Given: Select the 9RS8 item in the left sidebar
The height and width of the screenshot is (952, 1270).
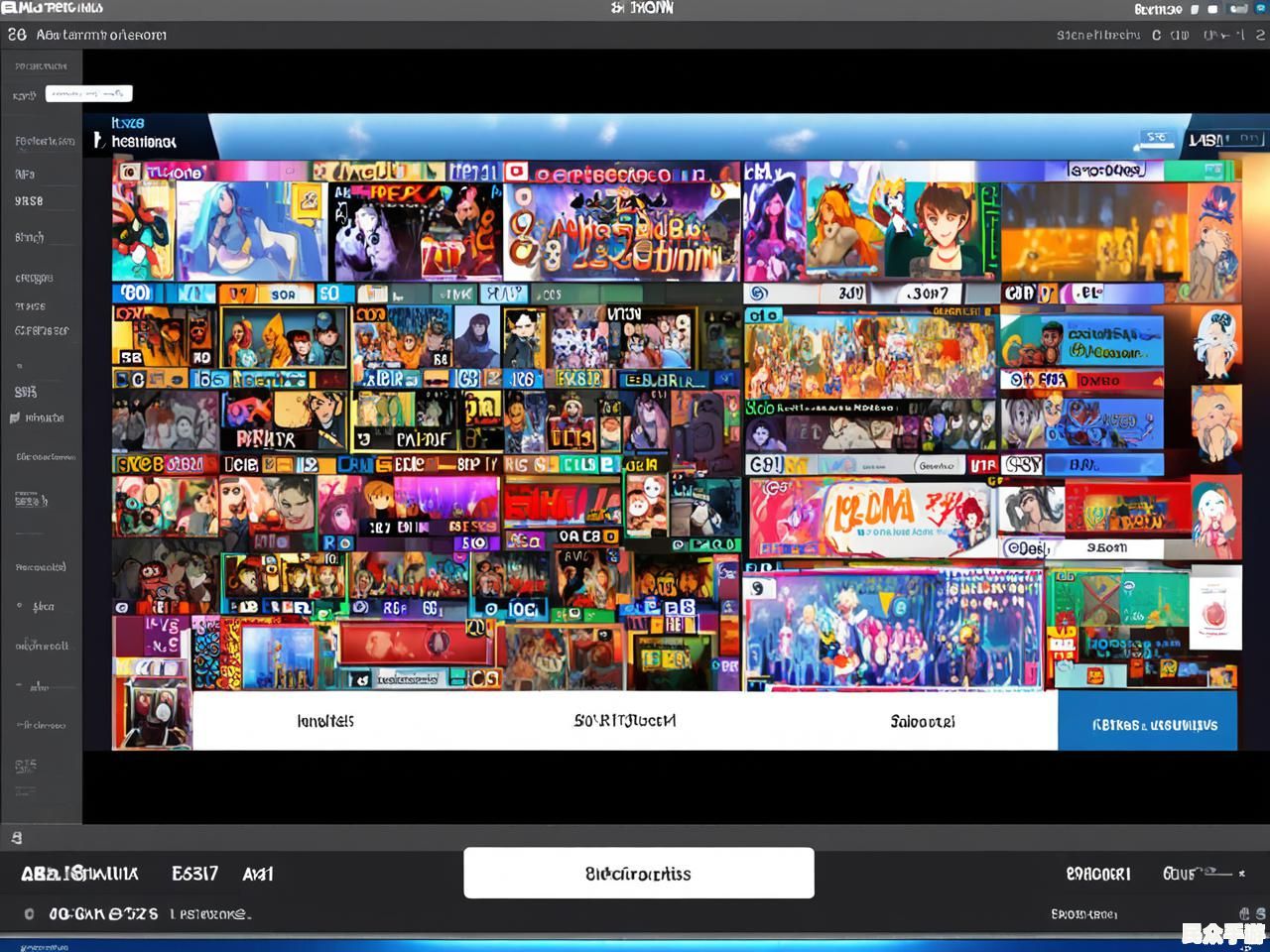Looking at the screenshot, I should (x=29, y=200).
